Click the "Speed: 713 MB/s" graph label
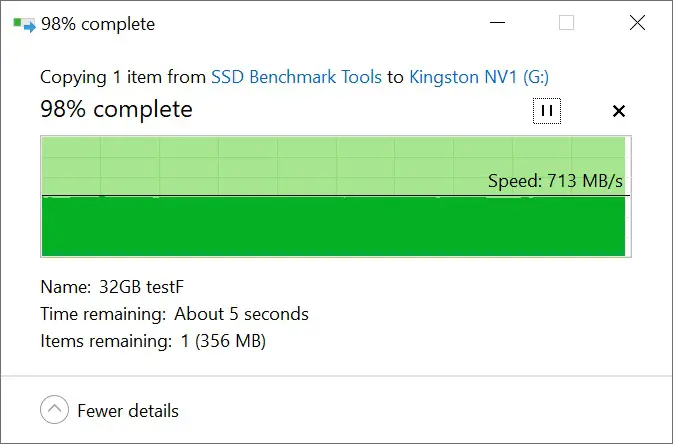The image size is (673, 444). click(555, 181)
